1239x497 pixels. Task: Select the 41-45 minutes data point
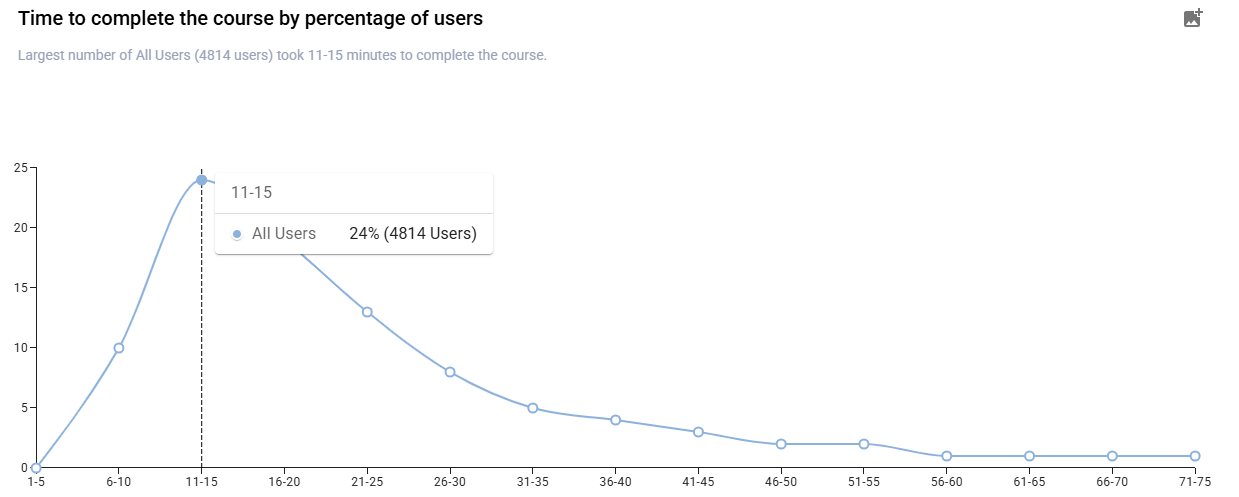[698, 432]
